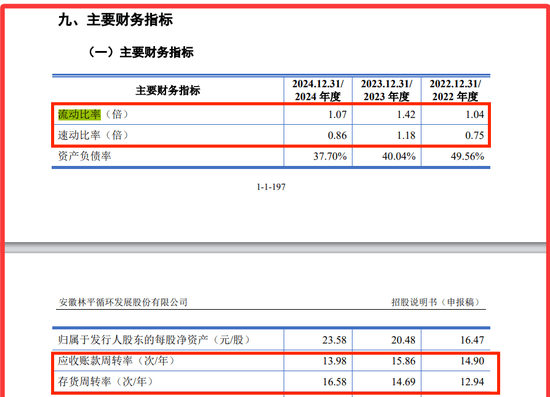
Task: Click the 2023.12.31/2023年度 column header
Action: 387,90
